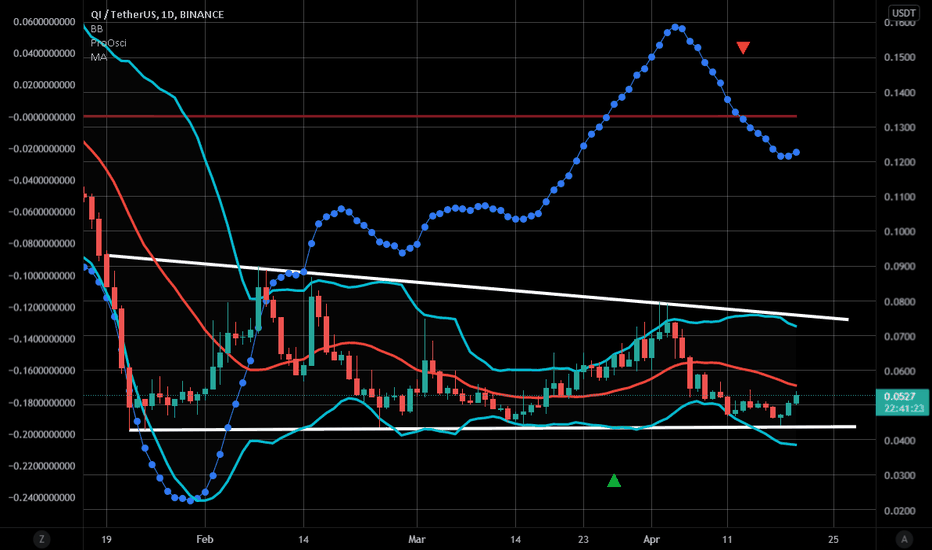This screenshot has height=550, width=932.
Task: Select the BB indicator label
Action: tap(96, 29)
